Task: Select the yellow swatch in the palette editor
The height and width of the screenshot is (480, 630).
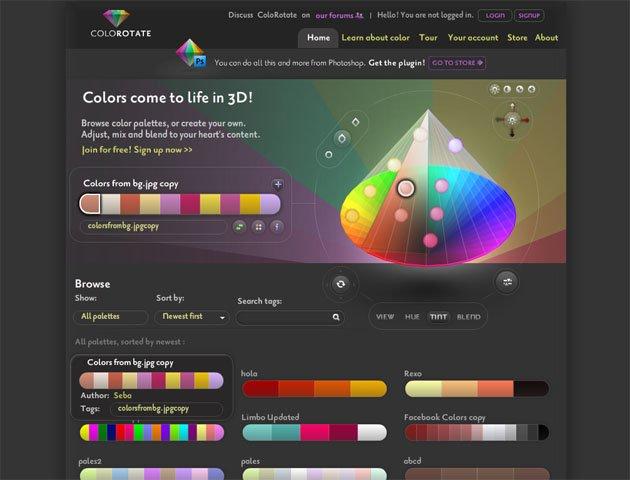Action: (x=210, y=204)
